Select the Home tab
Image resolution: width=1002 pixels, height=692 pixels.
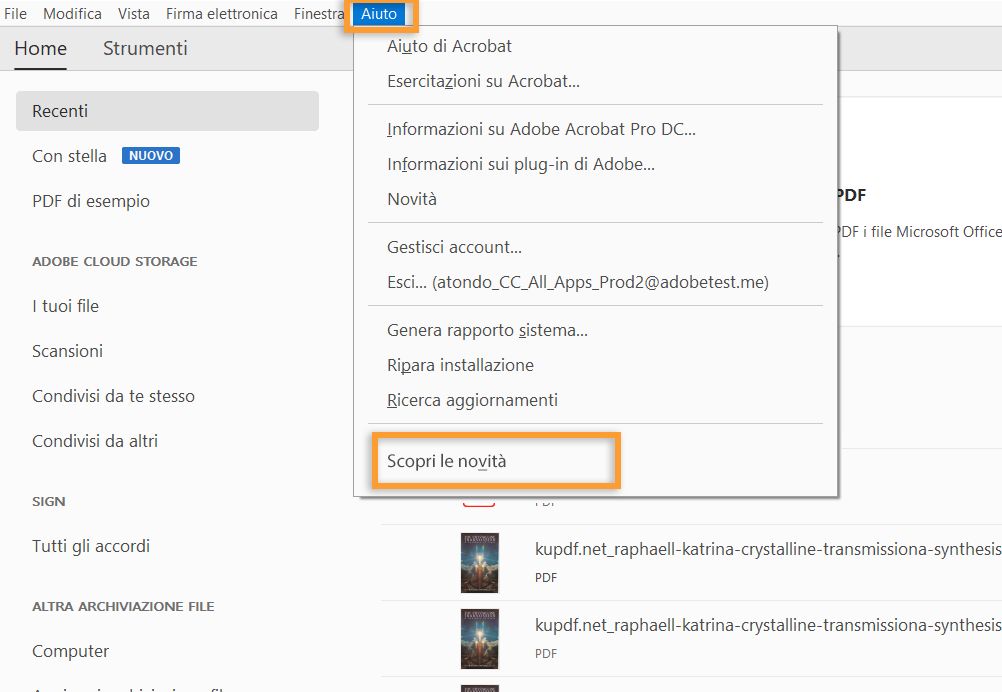(41, 48)
